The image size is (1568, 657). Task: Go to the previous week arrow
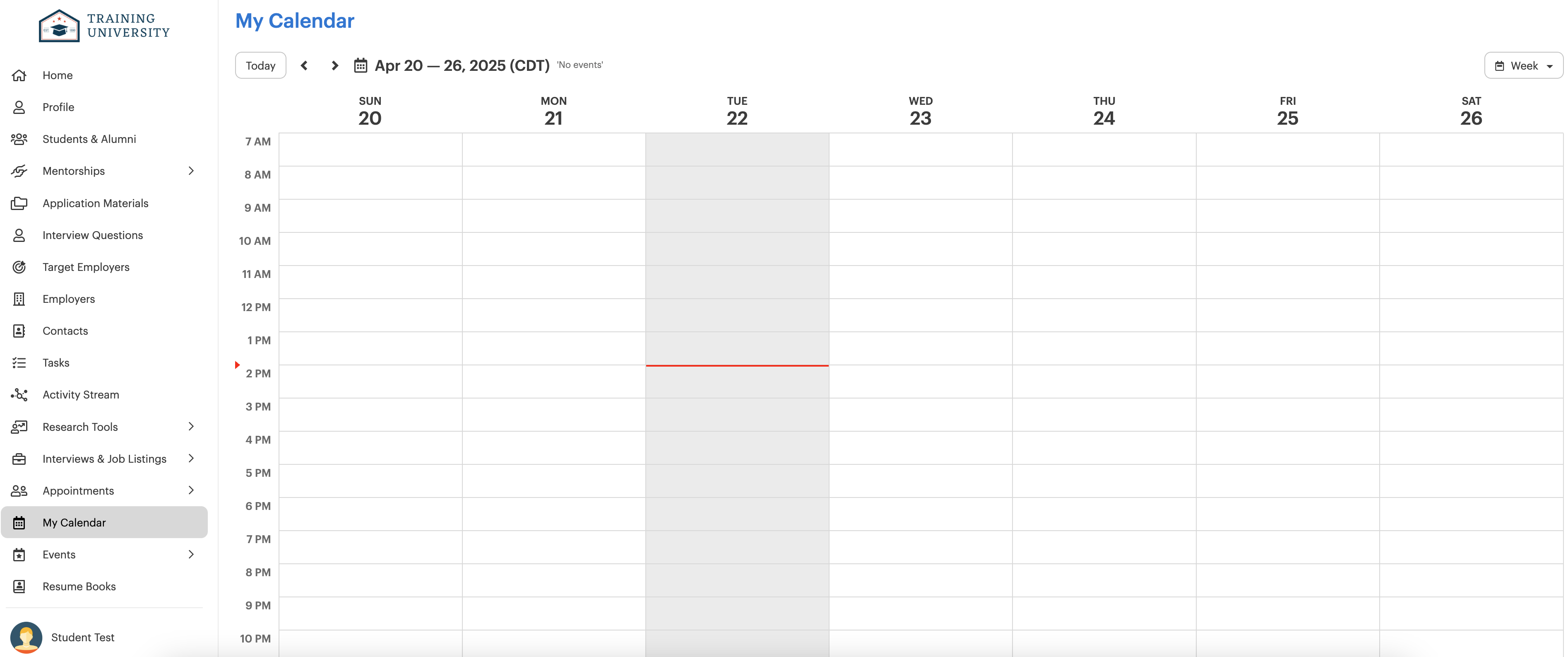click(304, 65)
